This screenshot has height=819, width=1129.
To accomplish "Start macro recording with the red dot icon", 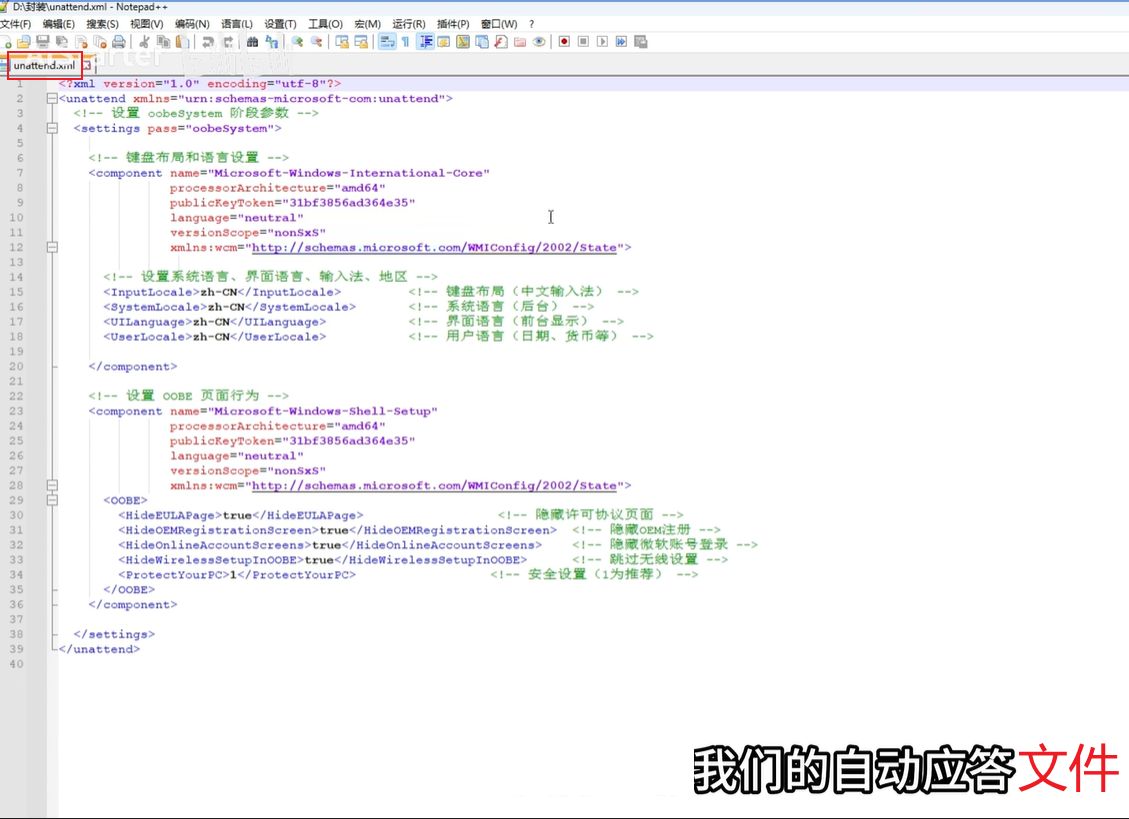I will coord(564,42).
